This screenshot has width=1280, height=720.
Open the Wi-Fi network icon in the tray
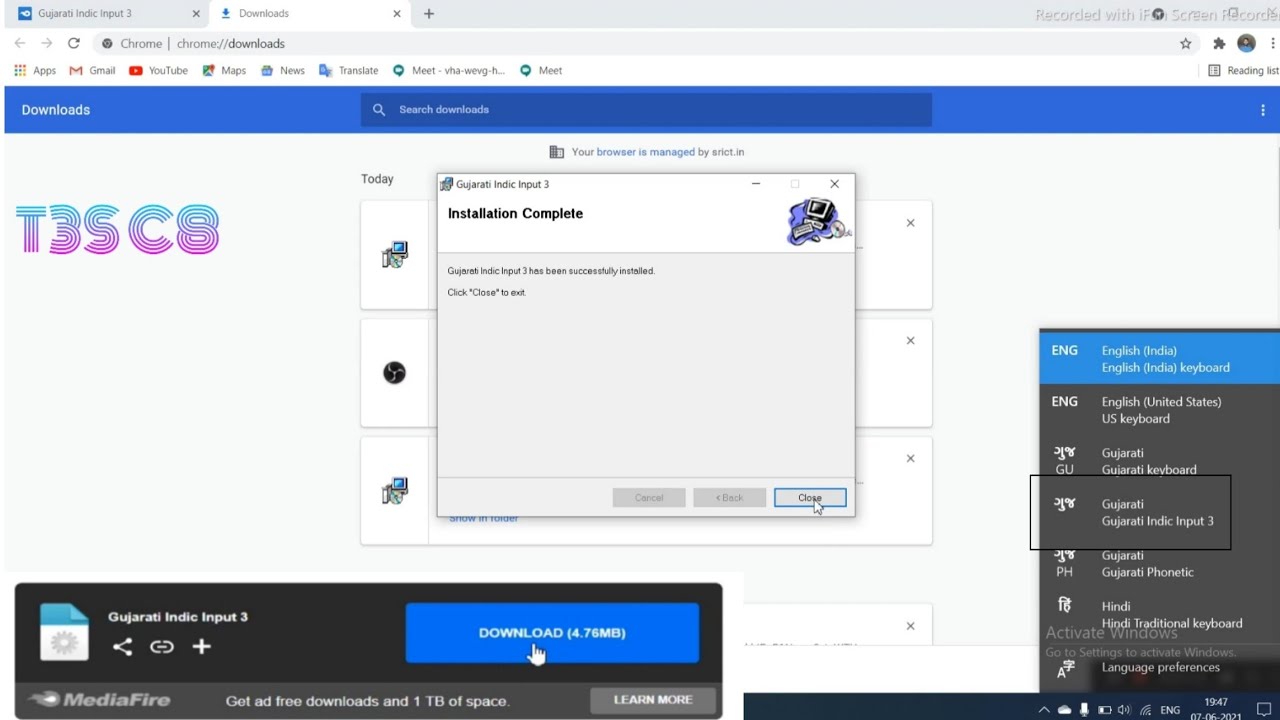coord(1145,710)
